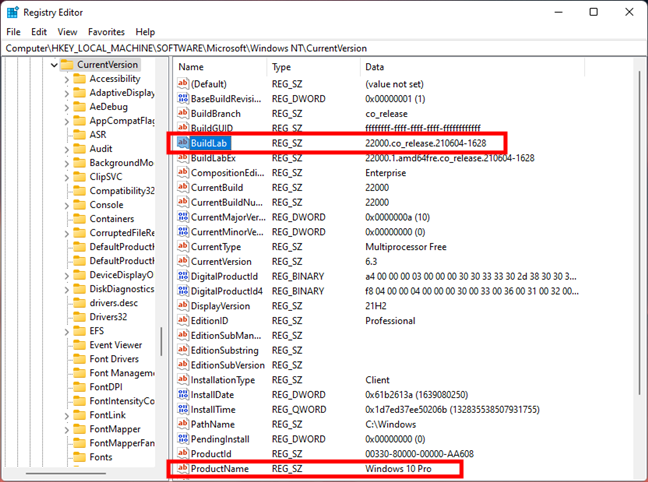648x482 pixels.
Task: Expand the AdaptiveDisplay key
Action: [x=67, y=94]
